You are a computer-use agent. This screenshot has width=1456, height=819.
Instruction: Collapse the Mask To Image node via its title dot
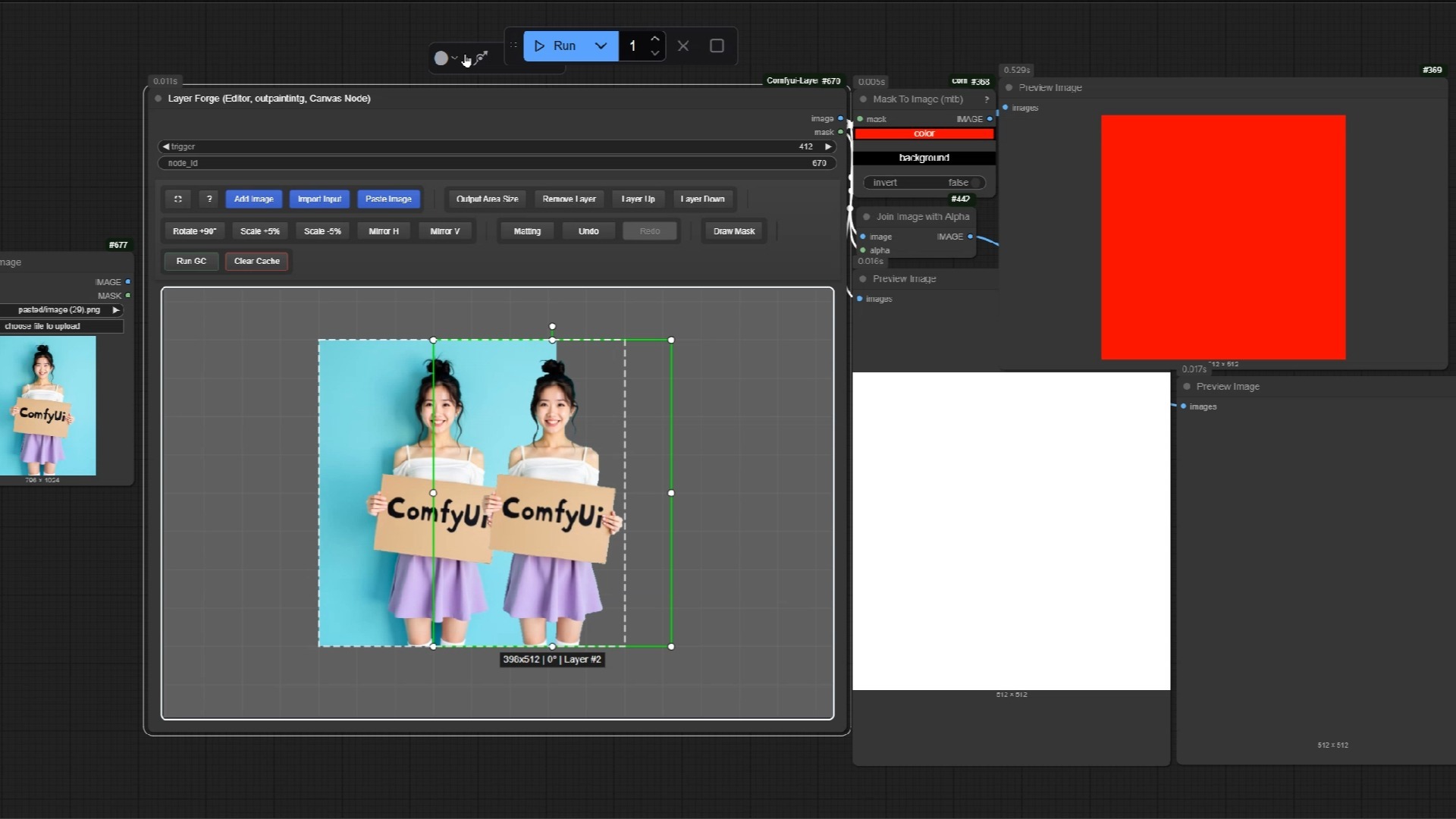(x=862, y=99)
